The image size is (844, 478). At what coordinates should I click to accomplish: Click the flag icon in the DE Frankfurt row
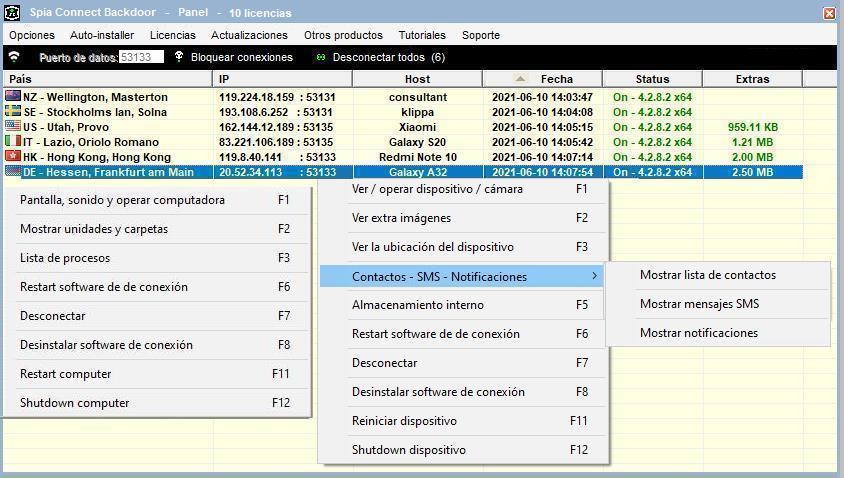coord(13,172)
